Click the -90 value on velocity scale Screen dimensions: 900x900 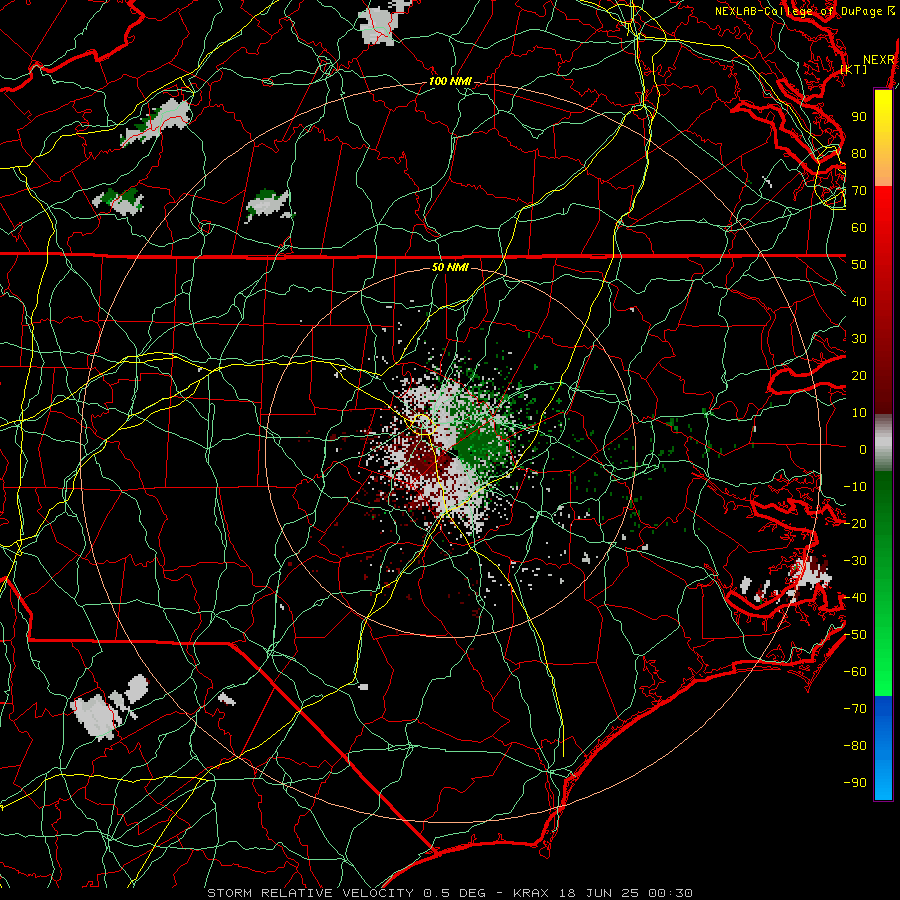(x=855, y=783)
